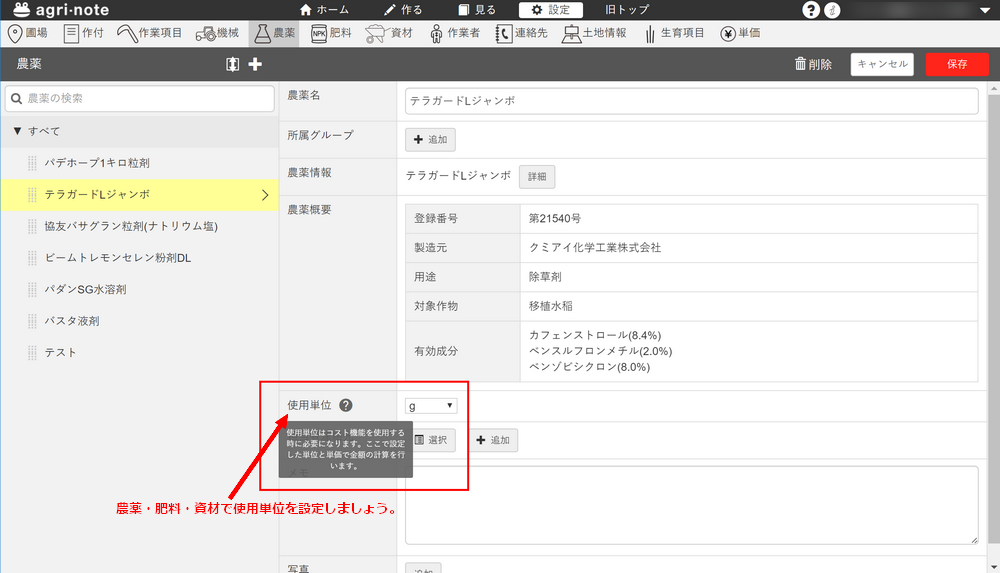Open the 作業者 workers tab
This screenshot has width=1000, height=573.
point(455,33)
